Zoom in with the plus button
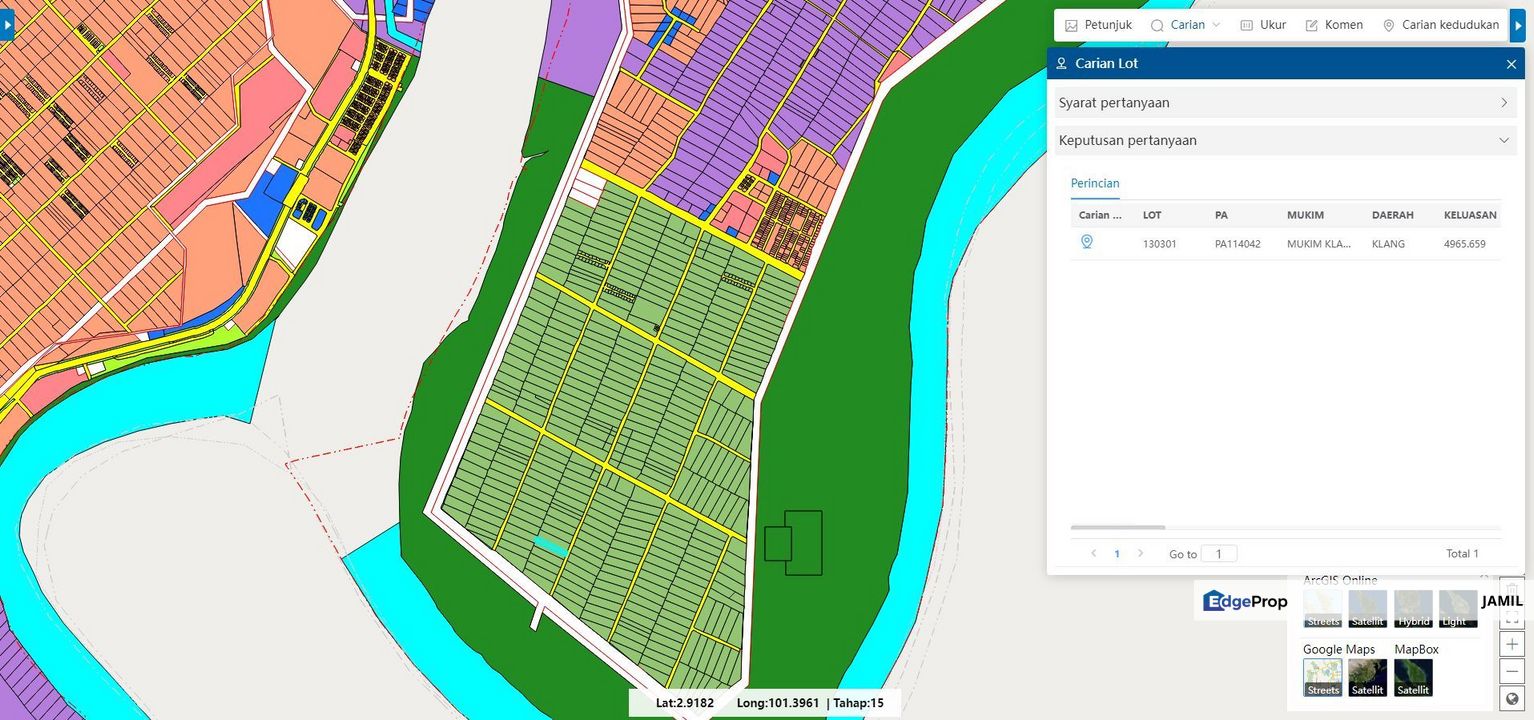The width and height of the screenshot is (1534, 720). (x=1512, y=645)
